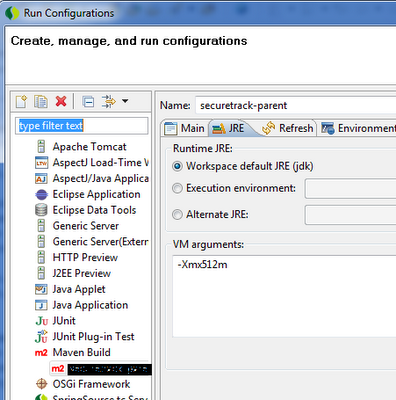Choose the Alternate JRE radio option

tap(177, 214)
